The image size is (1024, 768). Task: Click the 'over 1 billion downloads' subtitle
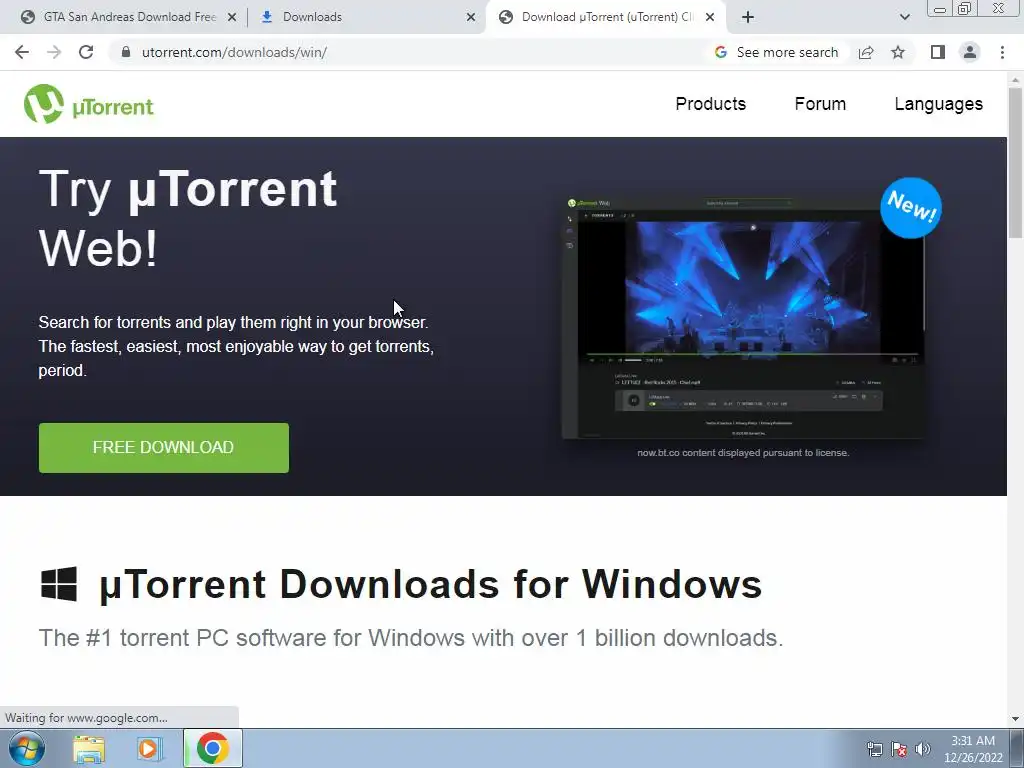point(411,638)
